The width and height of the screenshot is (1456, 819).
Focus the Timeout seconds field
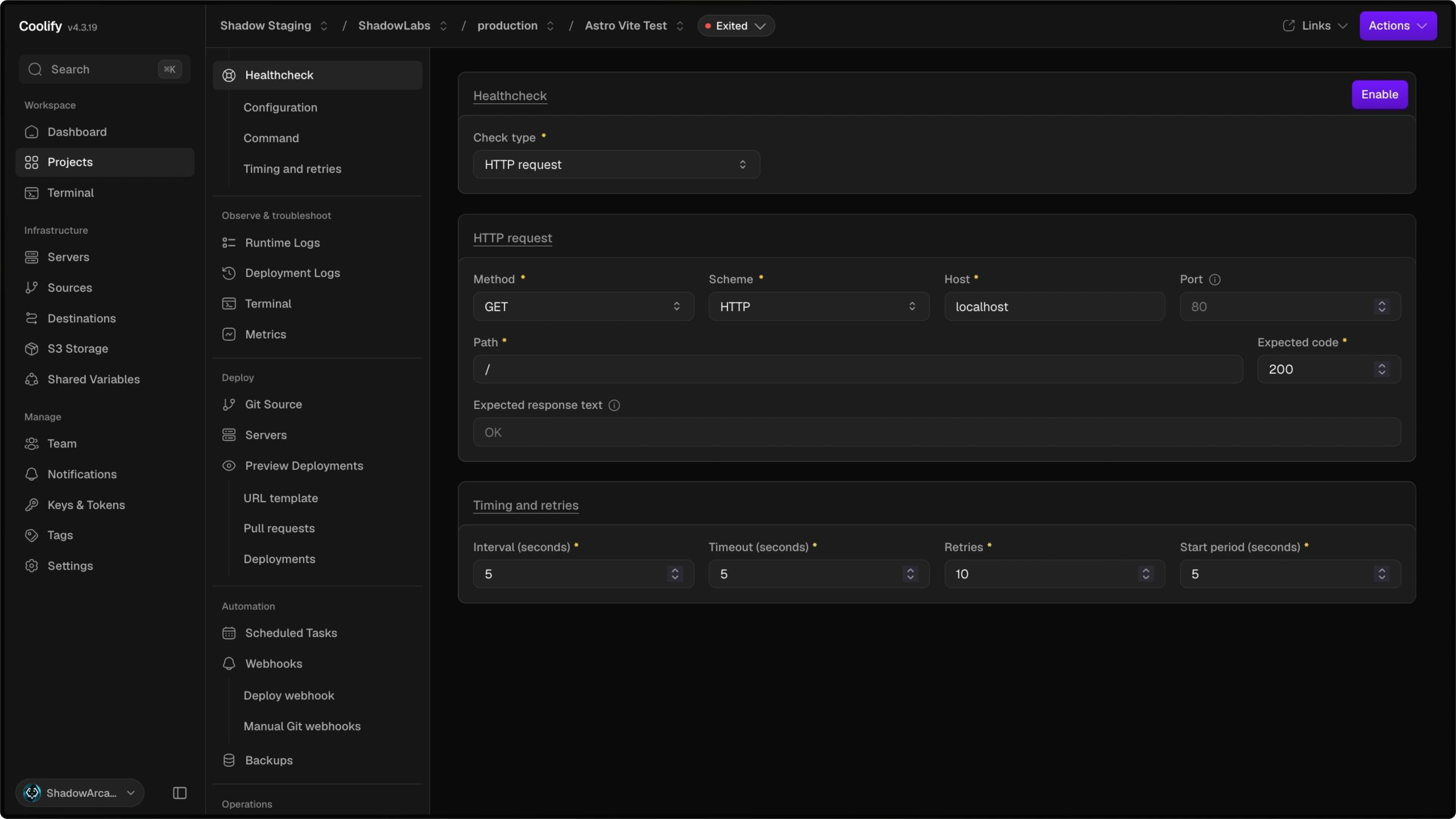819,574
